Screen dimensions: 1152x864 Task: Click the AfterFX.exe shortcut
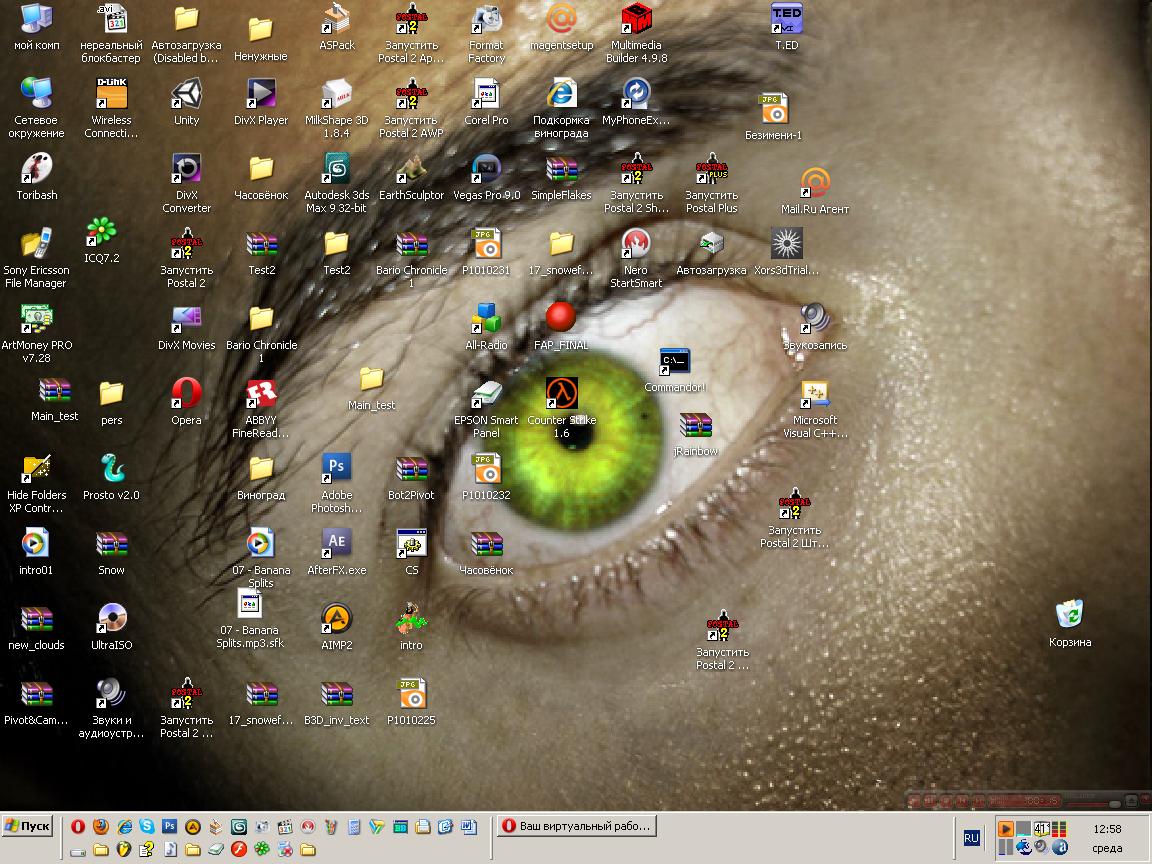(336, 546)
